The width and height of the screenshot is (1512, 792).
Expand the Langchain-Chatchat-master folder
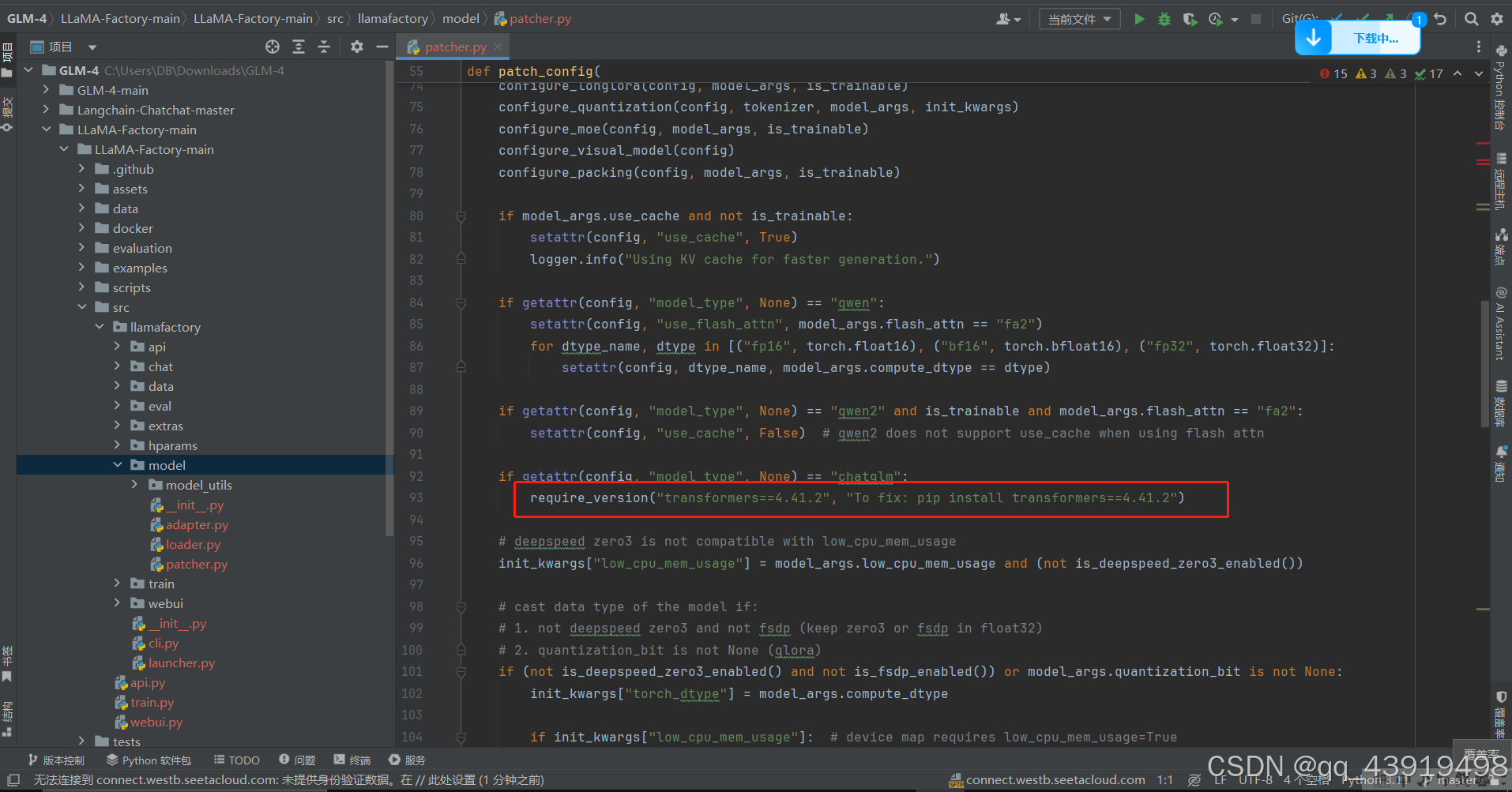46,110
